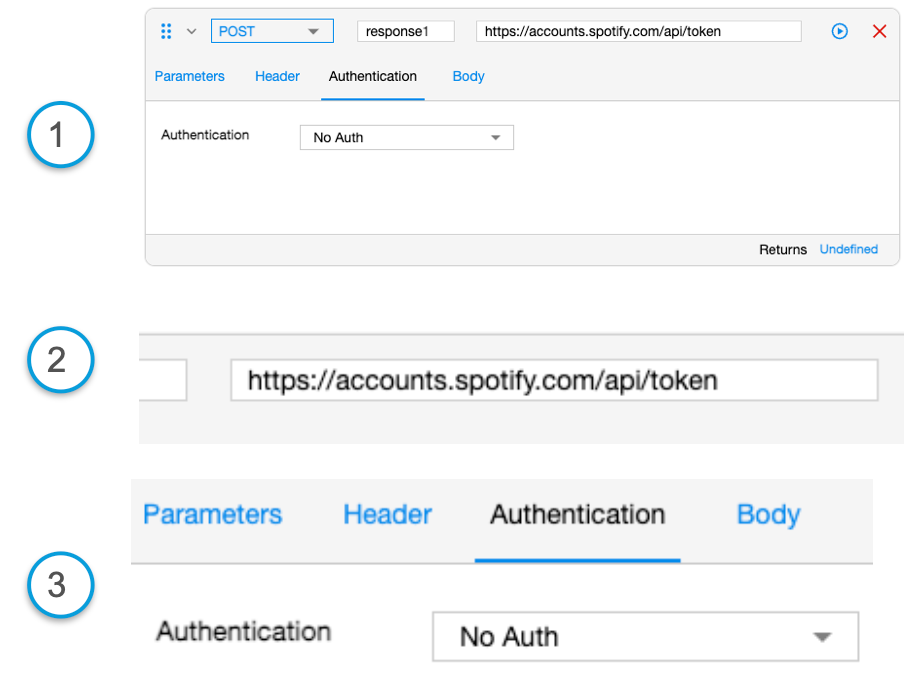Open the POST method dropdown

click(x=272, y=31)
